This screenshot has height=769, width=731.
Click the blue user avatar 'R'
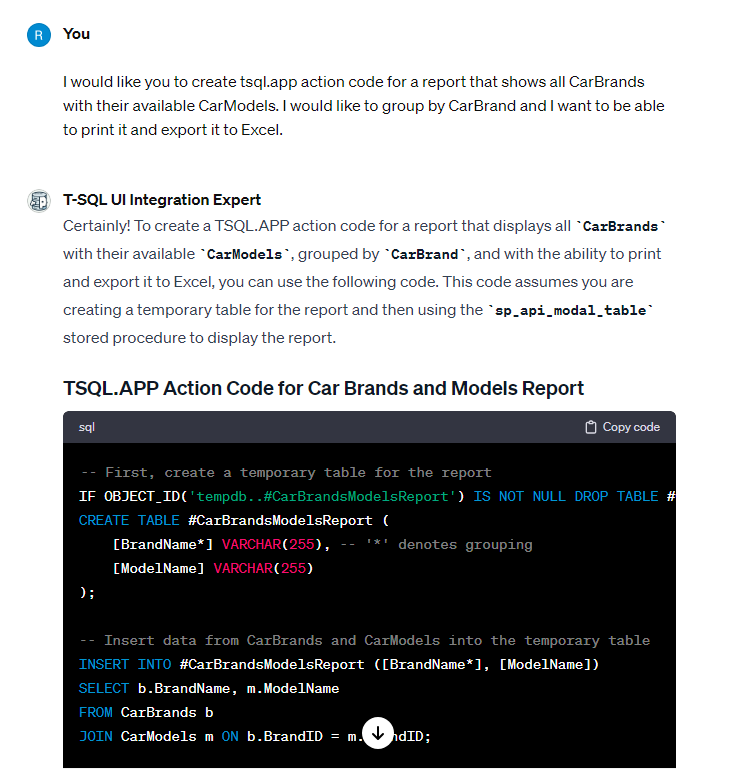pos(39,35)
